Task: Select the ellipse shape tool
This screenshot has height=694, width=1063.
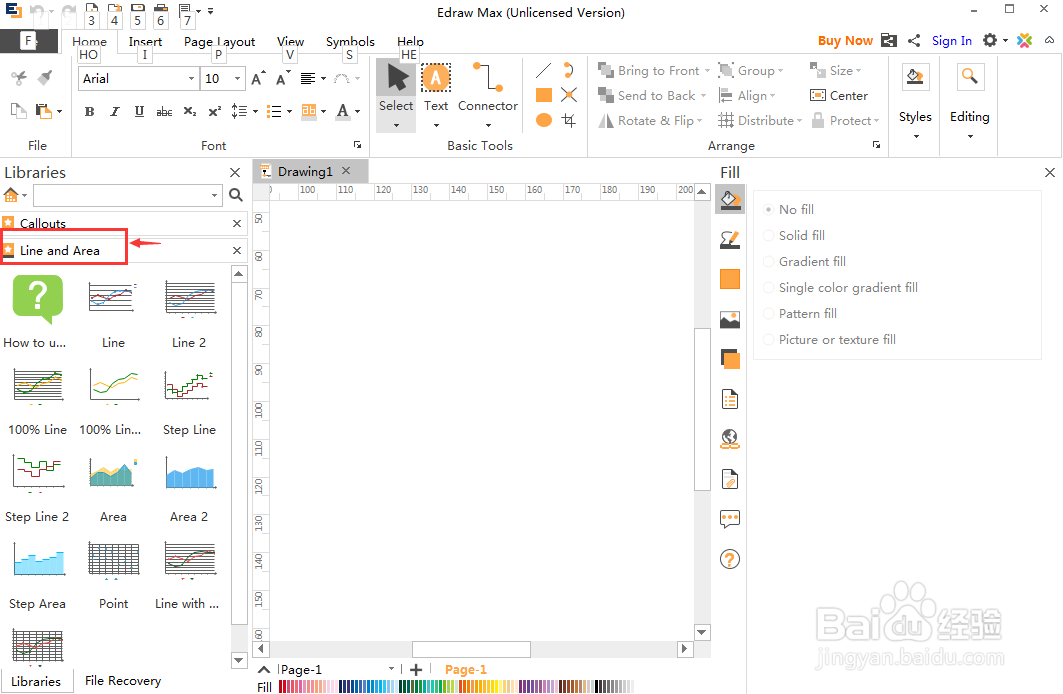Action: 544,120
